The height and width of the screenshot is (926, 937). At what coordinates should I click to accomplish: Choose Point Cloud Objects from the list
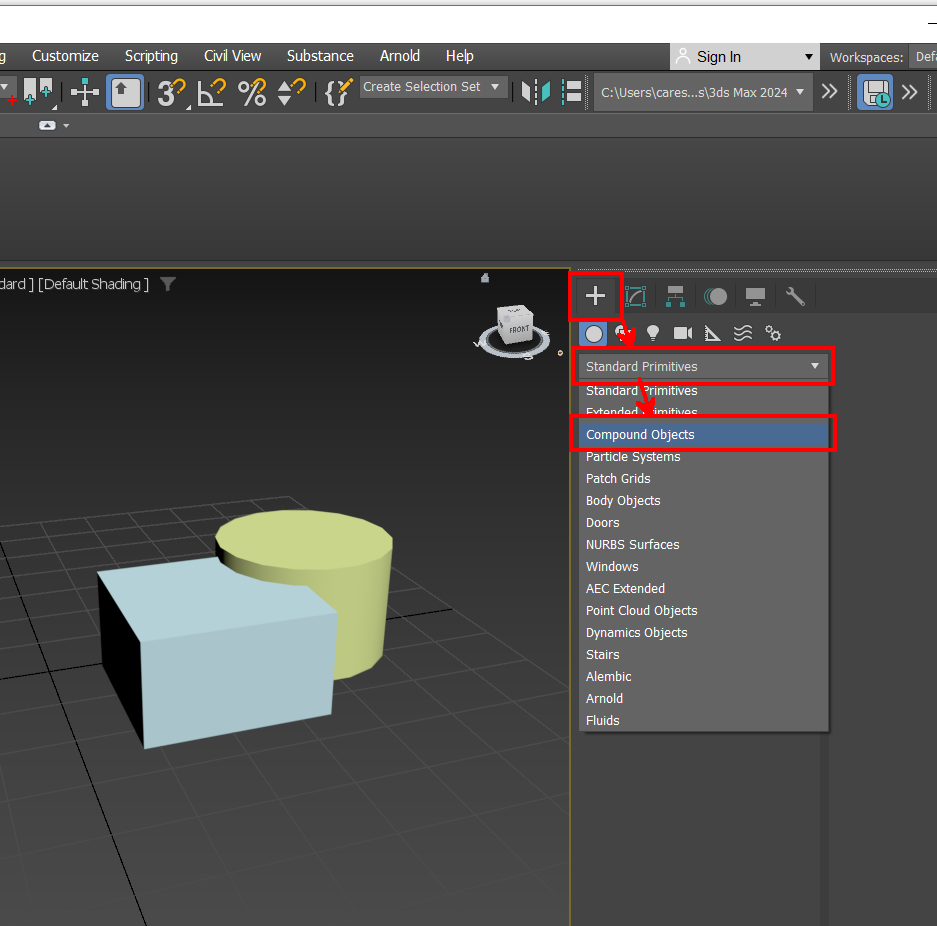click(x=703, y=611)
